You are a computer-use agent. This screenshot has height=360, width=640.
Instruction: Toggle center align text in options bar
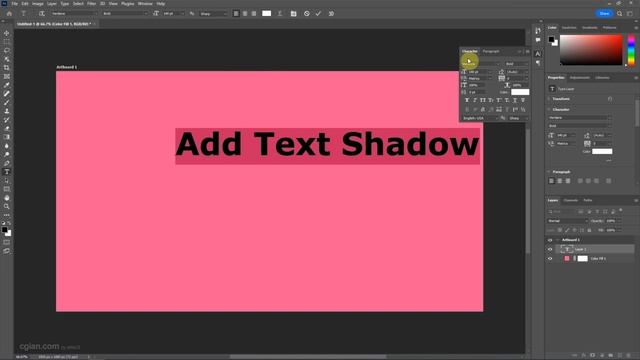[x=245, y=13]
